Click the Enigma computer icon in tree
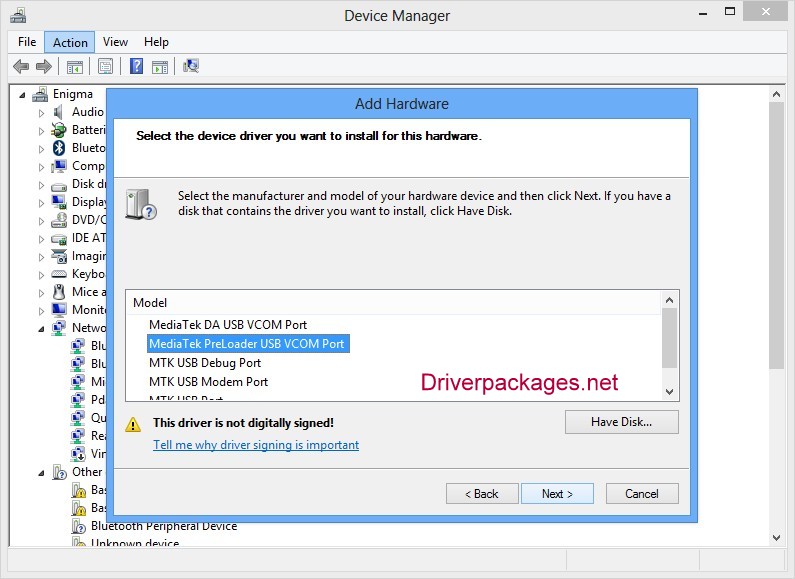This screenshot has width=795, height=579. pyautogui.click(x=40, y=94)
